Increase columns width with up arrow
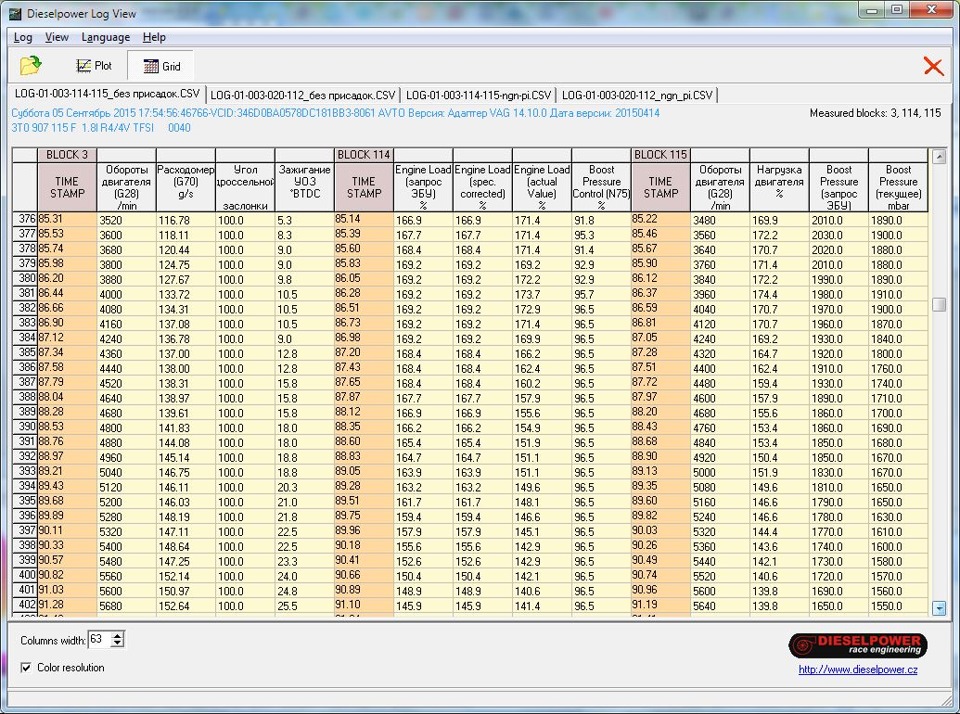 click(119, 634)
